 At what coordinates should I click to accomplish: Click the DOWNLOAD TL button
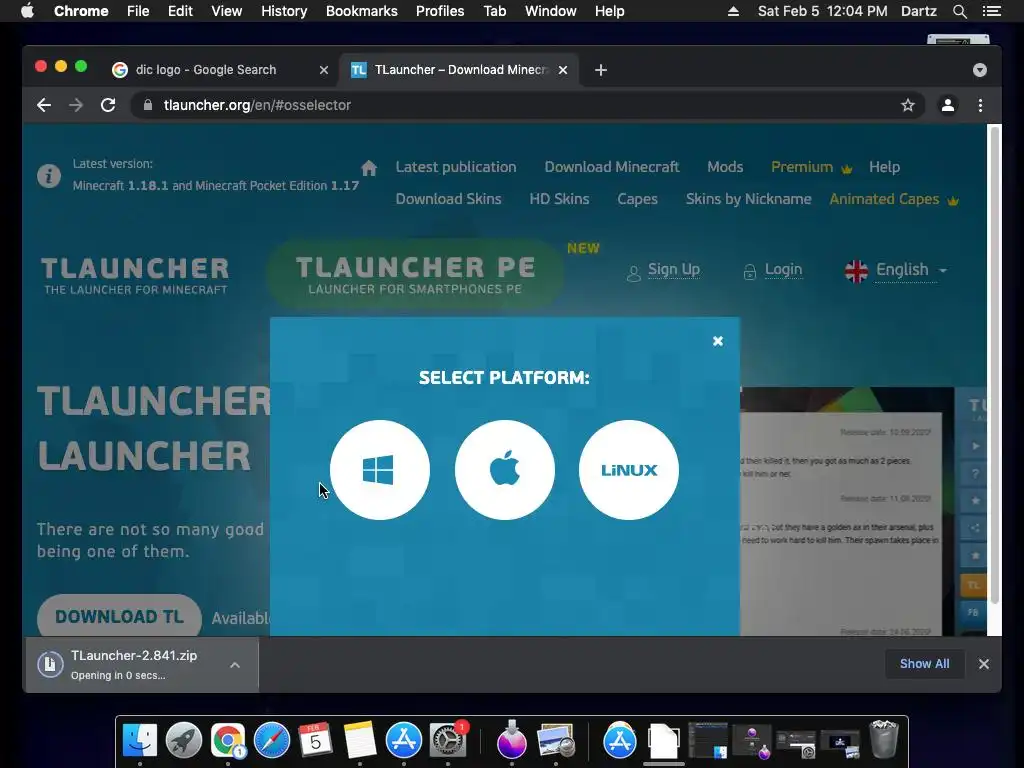pyautogui.click(x=119, y=616)
